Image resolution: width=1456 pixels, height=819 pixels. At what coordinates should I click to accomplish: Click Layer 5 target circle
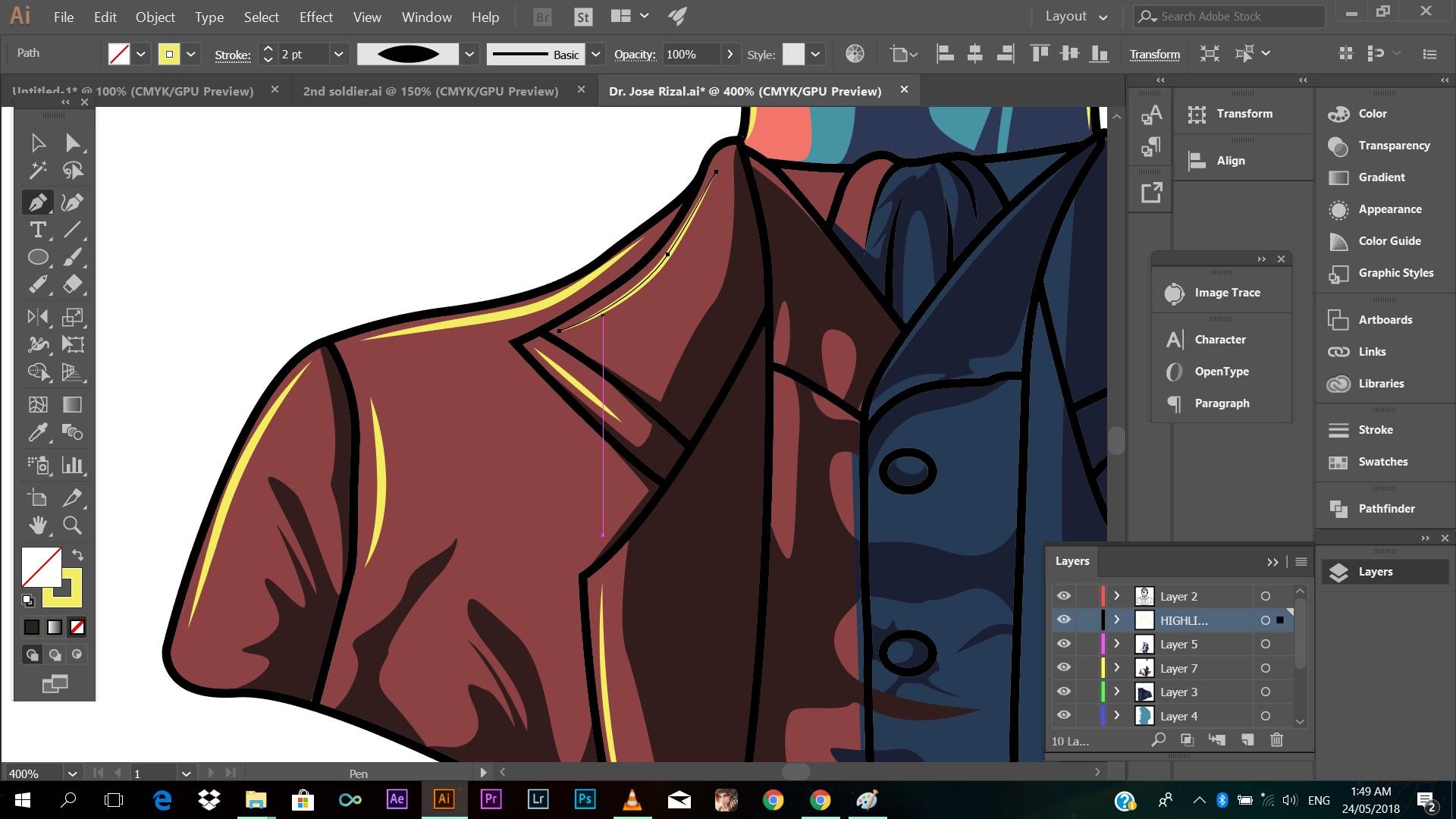1266,644
